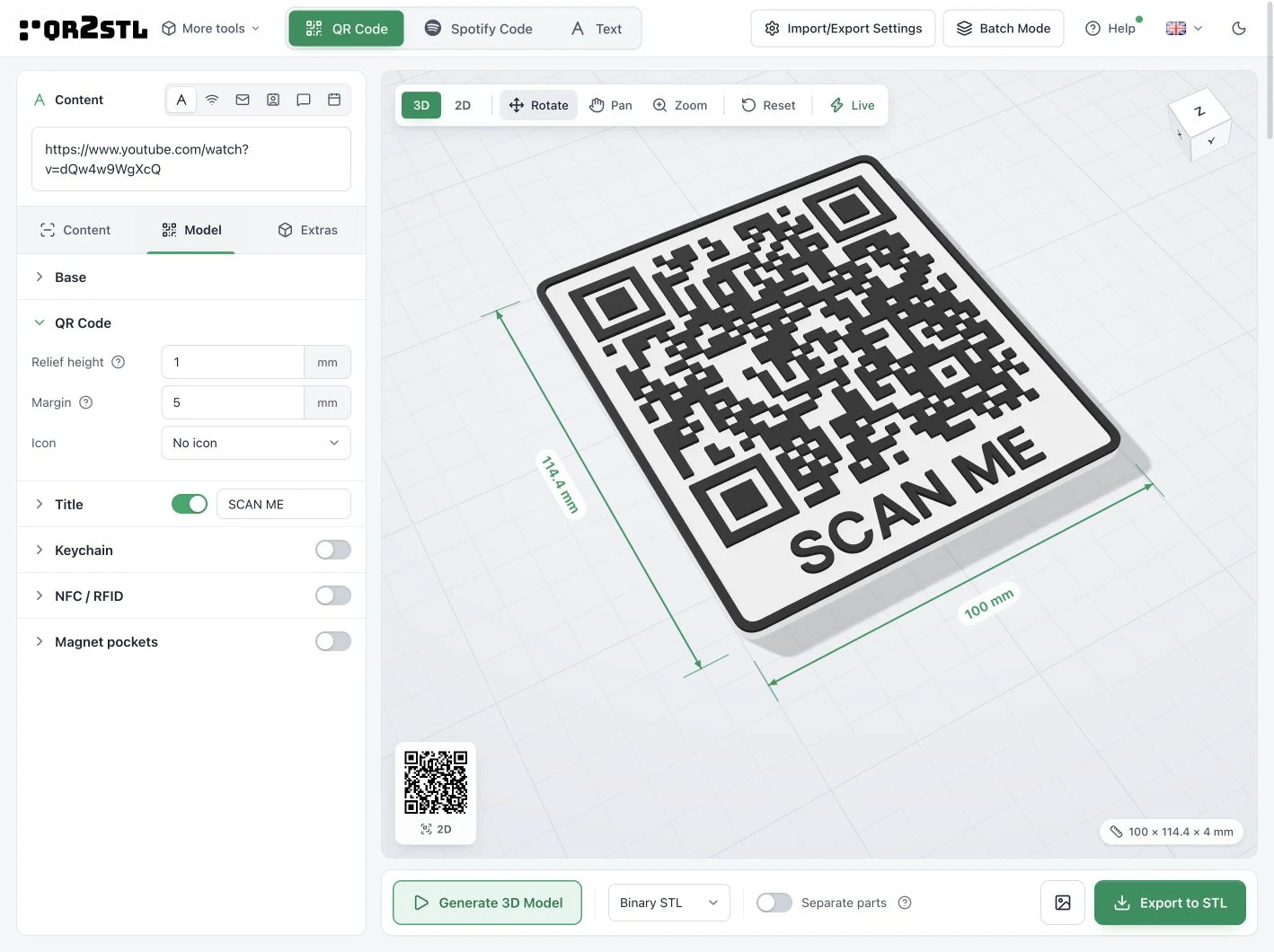
Task: Select the SMS message content type icon
Action: coord(304,100)
